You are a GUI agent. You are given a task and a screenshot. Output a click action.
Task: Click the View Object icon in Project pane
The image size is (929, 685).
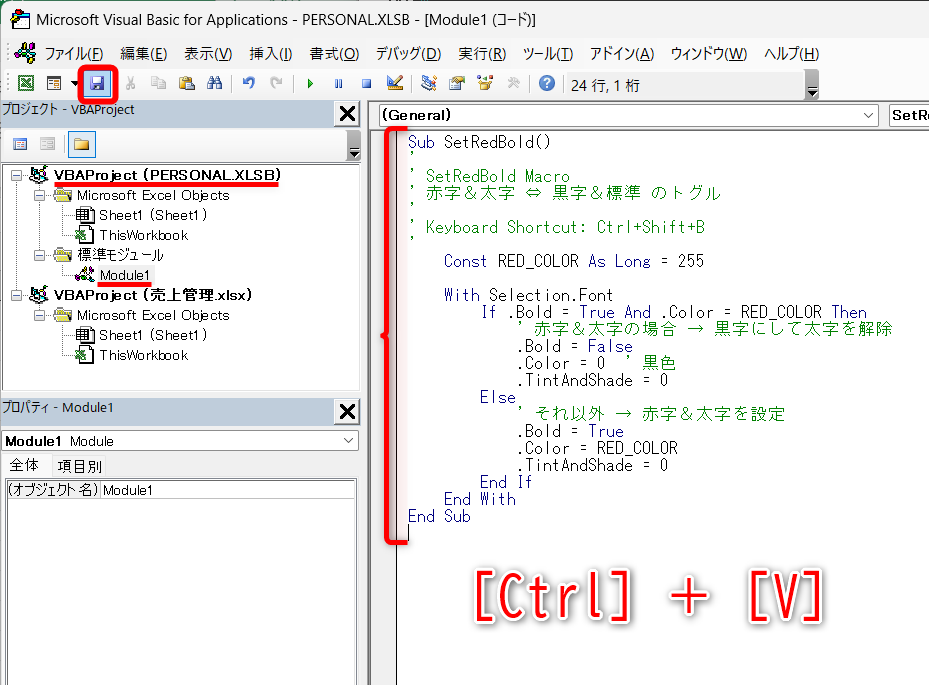(47, 144)
